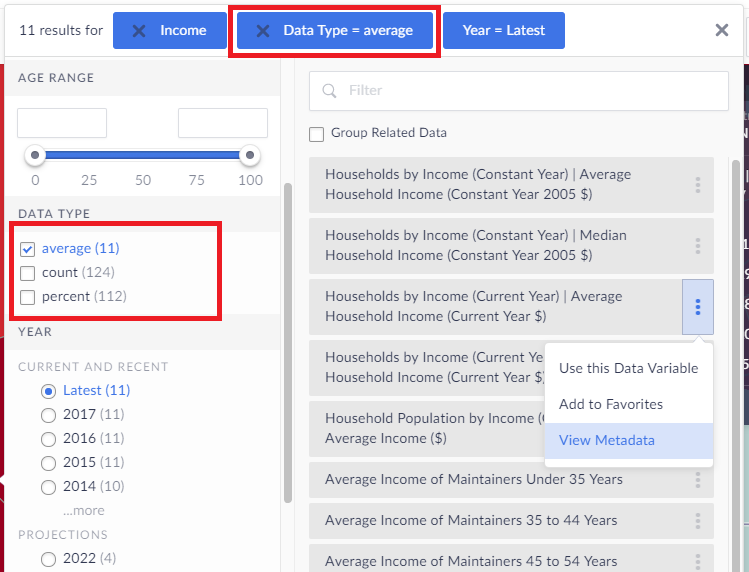749x572 pixels.
Task: Select the 2017 year radio button
Action: 48,414
